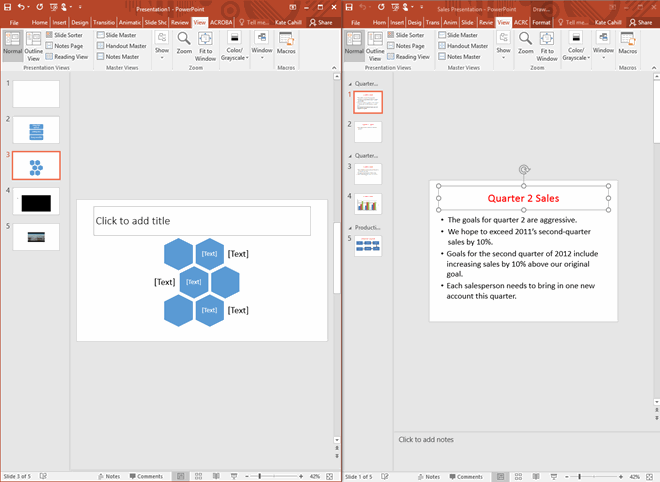This screenshot has width=660, height=482.
Task: Open Review tab in left window
Action: [x=180, y=23]
